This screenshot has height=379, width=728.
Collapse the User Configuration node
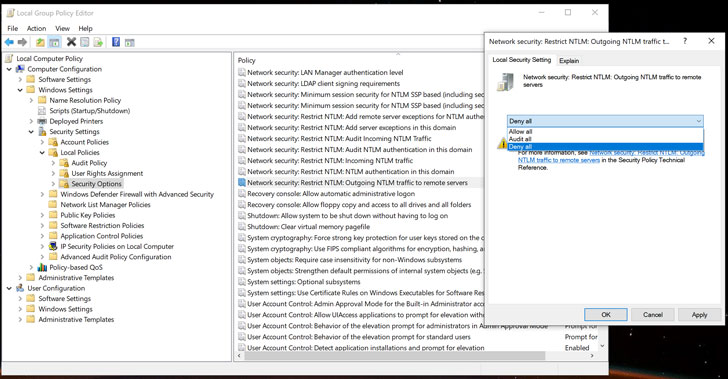coord(9,288)
